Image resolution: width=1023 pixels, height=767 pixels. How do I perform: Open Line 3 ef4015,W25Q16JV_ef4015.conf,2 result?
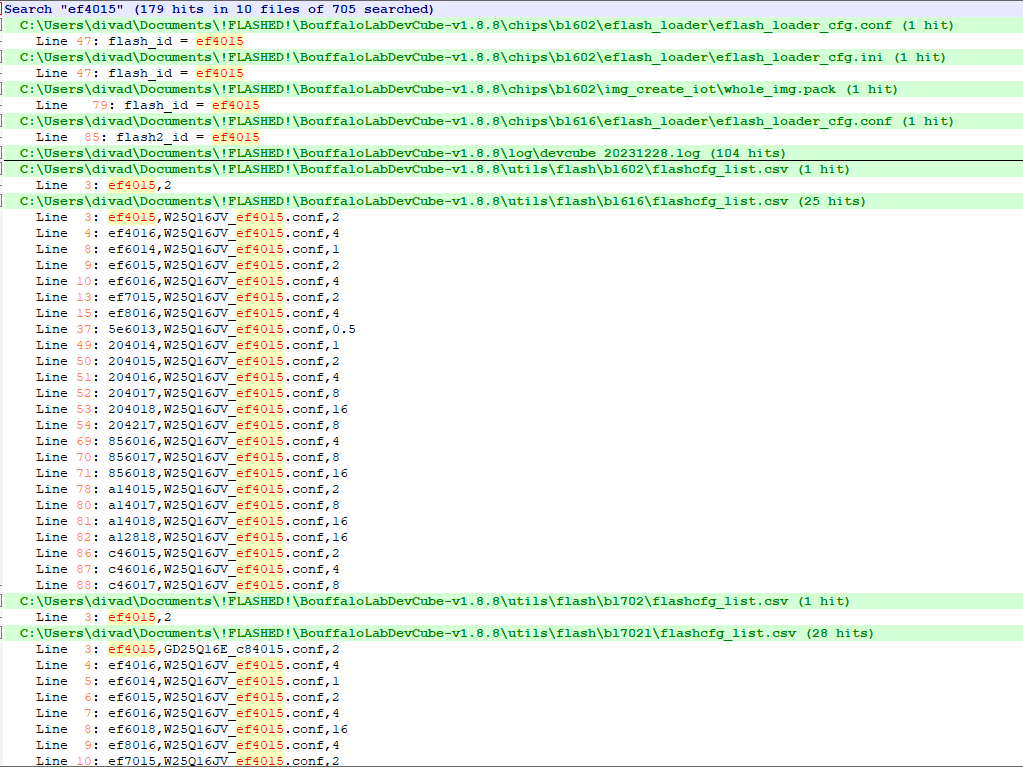pos(188,217)
